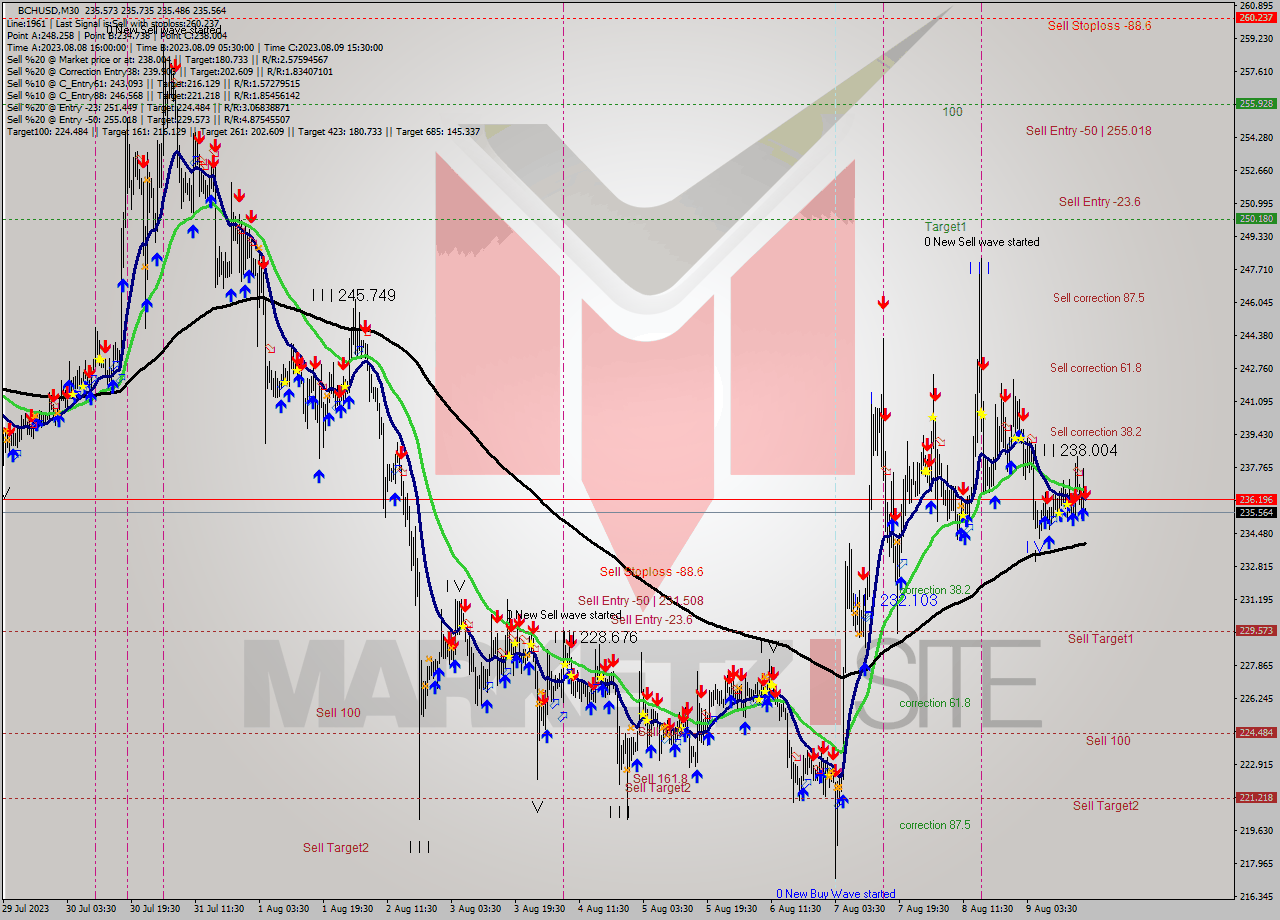
Task: Select the 'Sell correction 61.8' label
Action: (x=1095, y=368)
